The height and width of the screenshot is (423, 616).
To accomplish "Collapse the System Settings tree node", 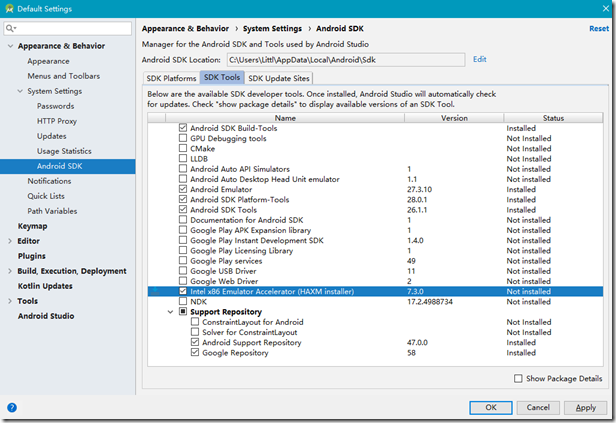I will 20,91.
